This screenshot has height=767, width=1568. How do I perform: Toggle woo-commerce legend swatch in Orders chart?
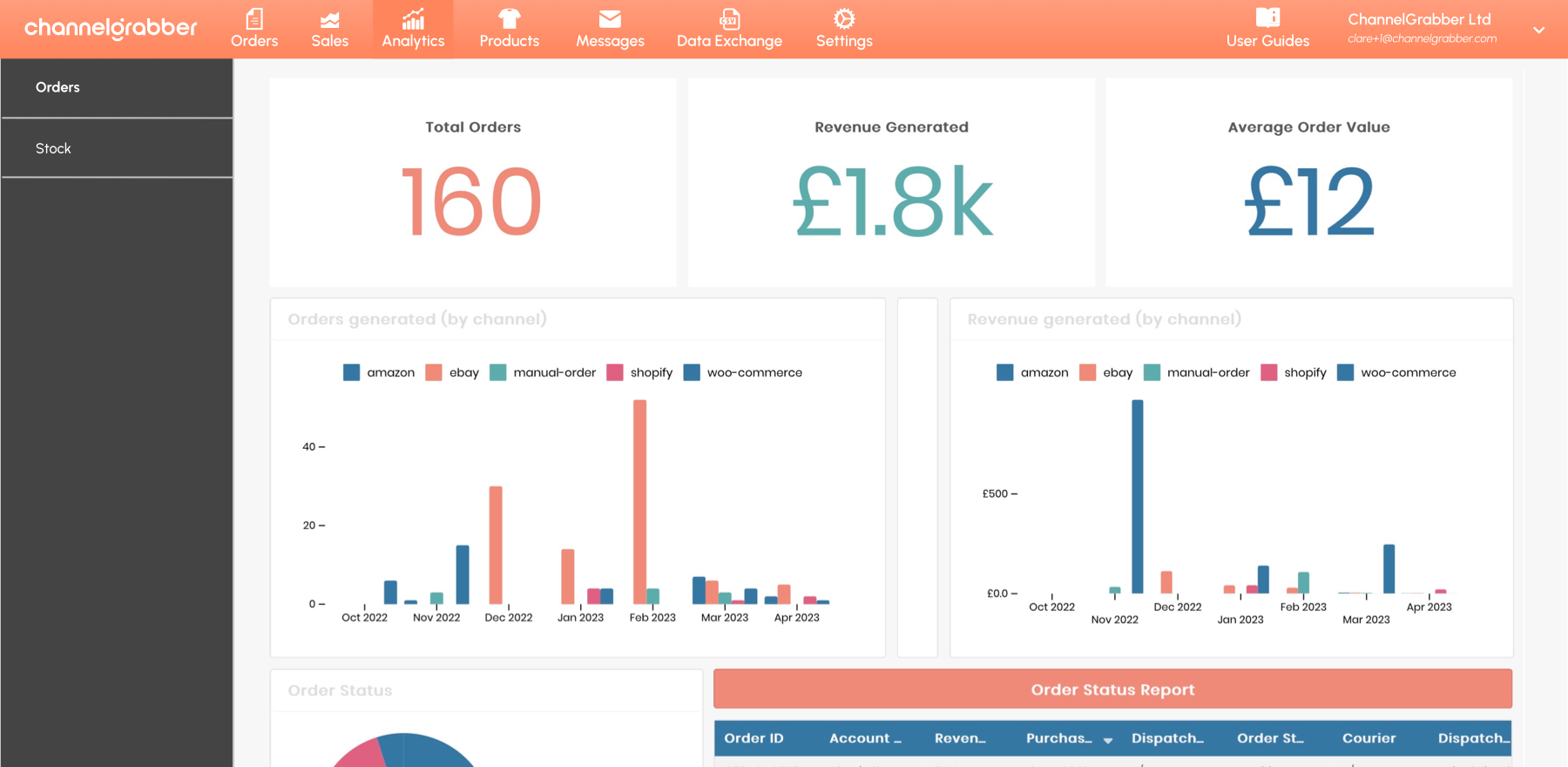click(692, 372)
